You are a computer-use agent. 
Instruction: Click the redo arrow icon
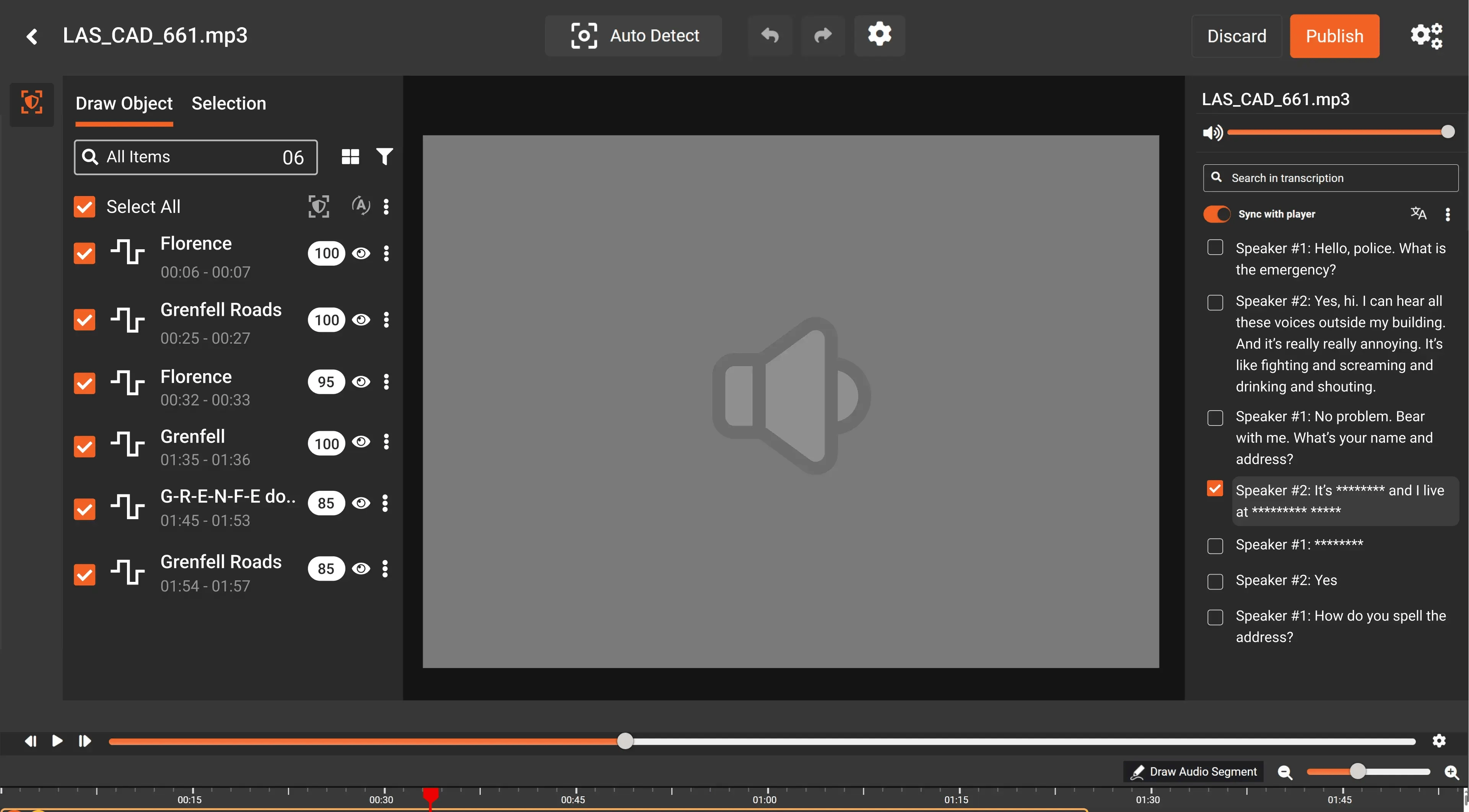[822, 35]
